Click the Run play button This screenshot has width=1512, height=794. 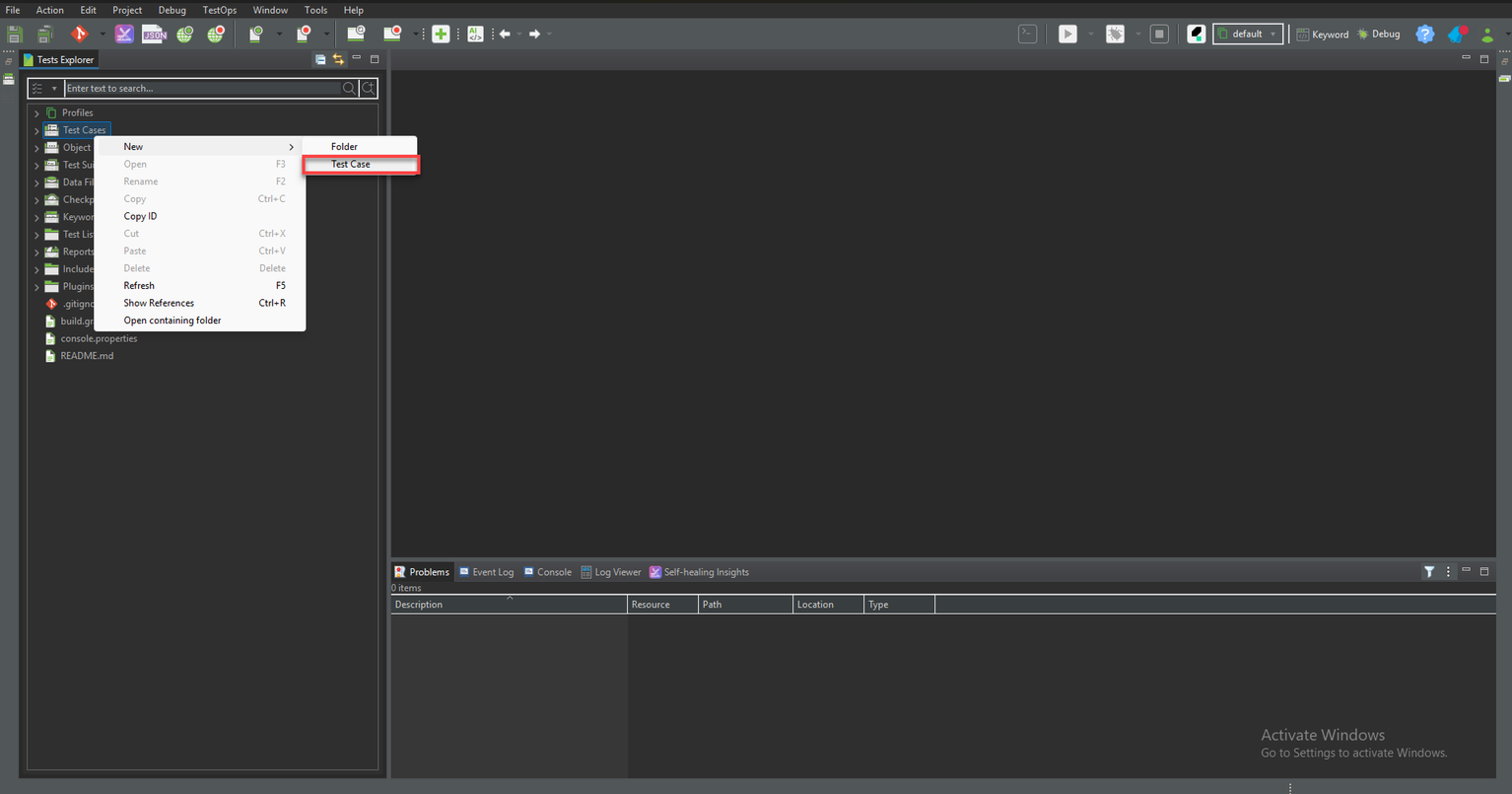coord(1067,34)
